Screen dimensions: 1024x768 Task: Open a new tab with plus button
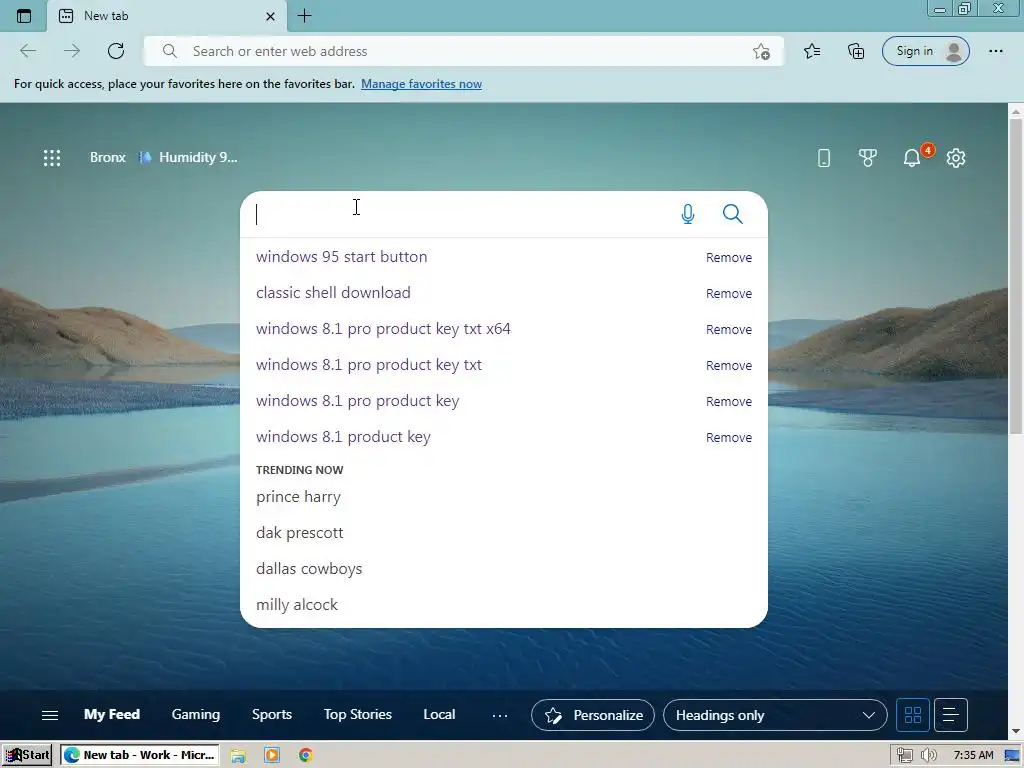point(304,16)
